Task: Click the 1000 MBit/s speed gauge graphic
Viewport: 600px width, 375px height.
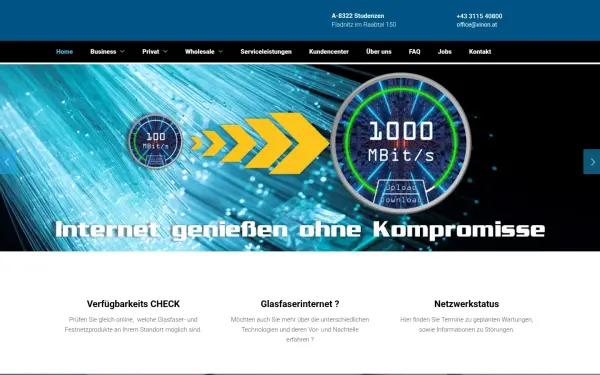Action: pyautogui.click(x=401, y=143)
